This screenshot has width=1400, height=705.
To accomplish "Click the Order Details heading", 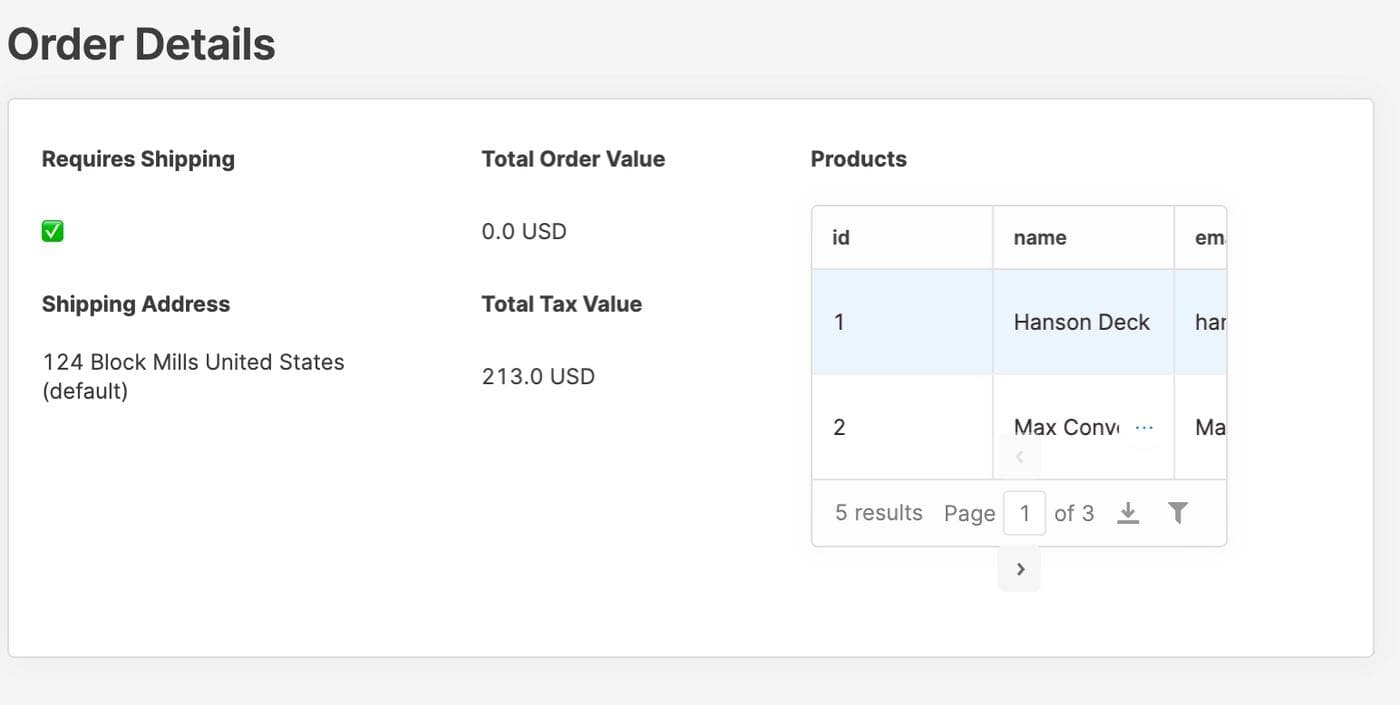I will [141, 45].
